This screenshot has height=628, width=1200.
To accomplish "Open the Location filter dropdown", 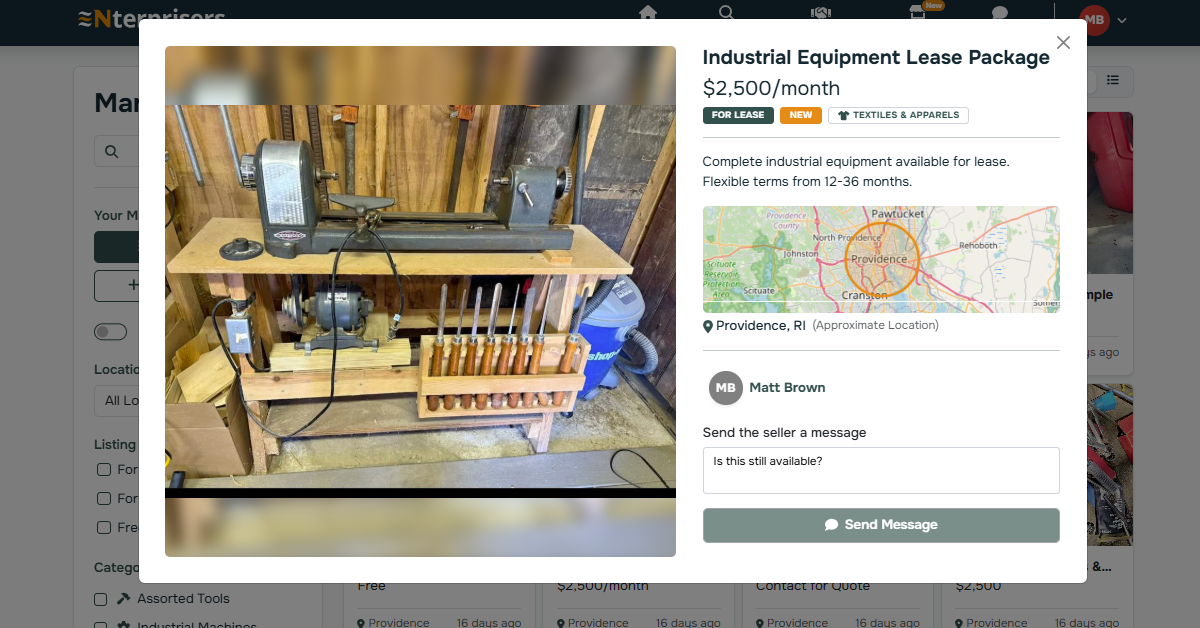I will point(116,401).
